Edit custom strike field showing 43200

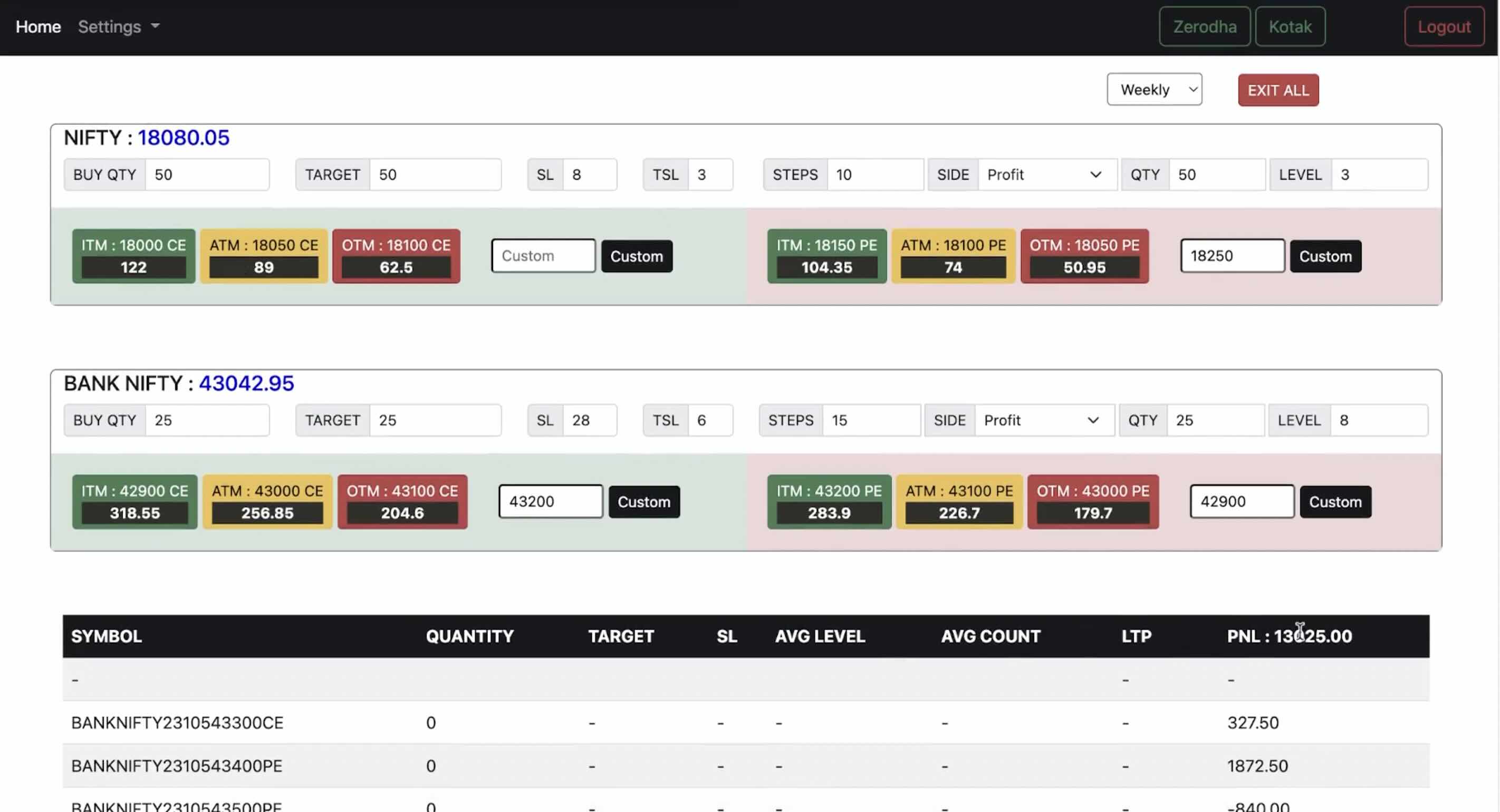pyautogui.click(x=550, y=501)
